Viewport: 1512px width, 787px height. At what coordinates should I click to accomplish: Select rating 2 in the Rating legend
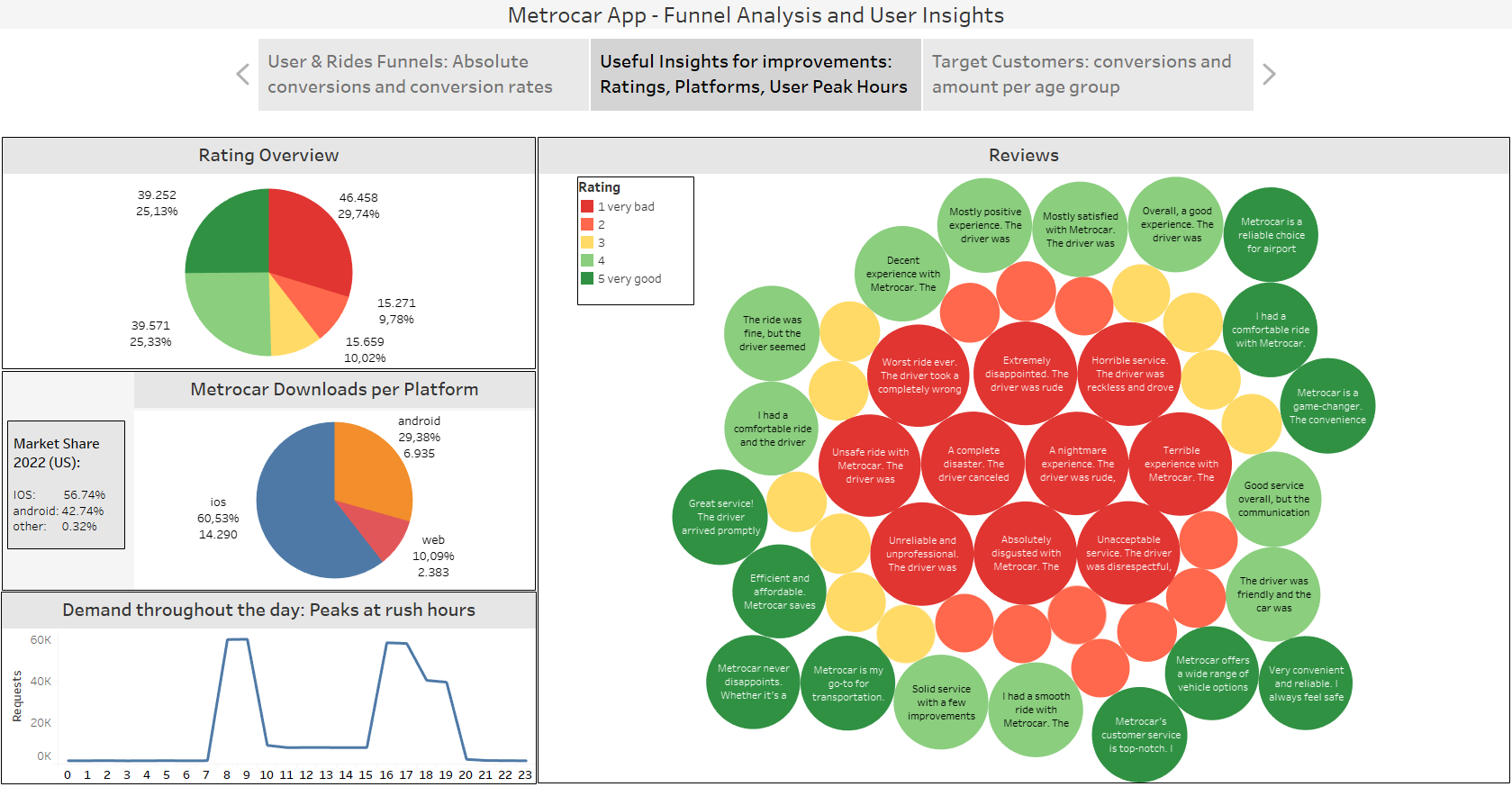tap(587, 225)
